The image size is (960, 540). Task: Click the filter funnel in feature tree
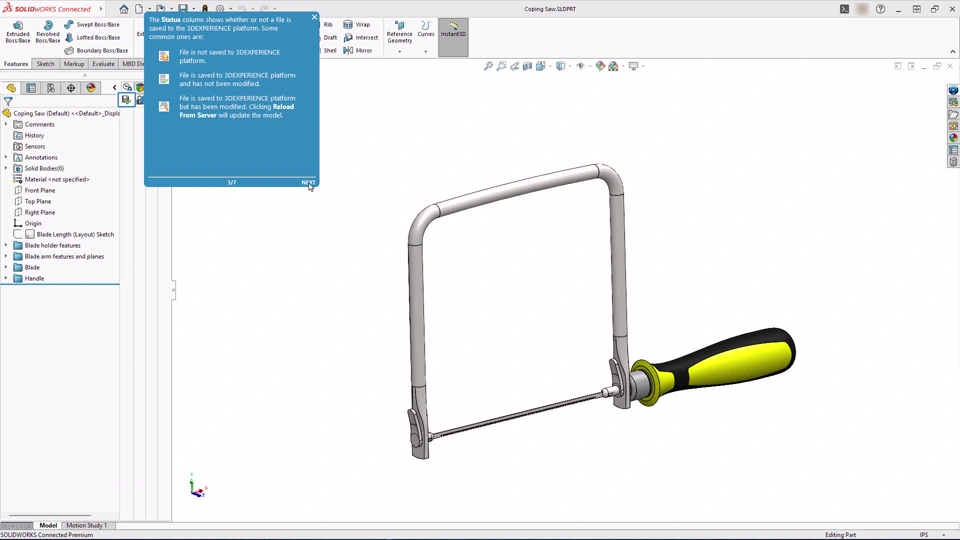tap(8, 102)
